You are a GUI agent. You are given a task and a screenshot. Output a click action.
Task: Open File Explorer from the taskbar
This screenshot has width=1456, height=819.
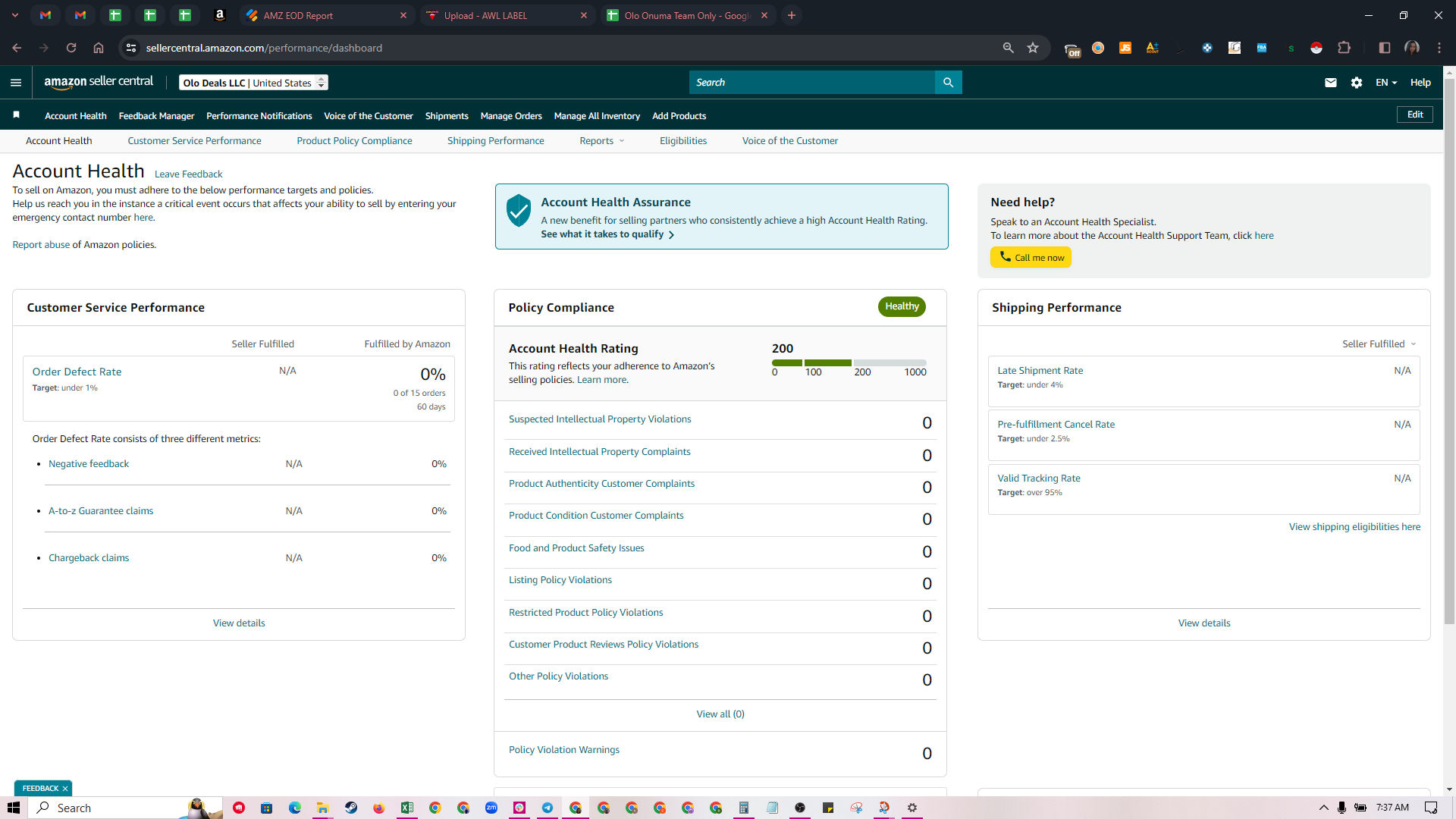[x=323, y=808]
